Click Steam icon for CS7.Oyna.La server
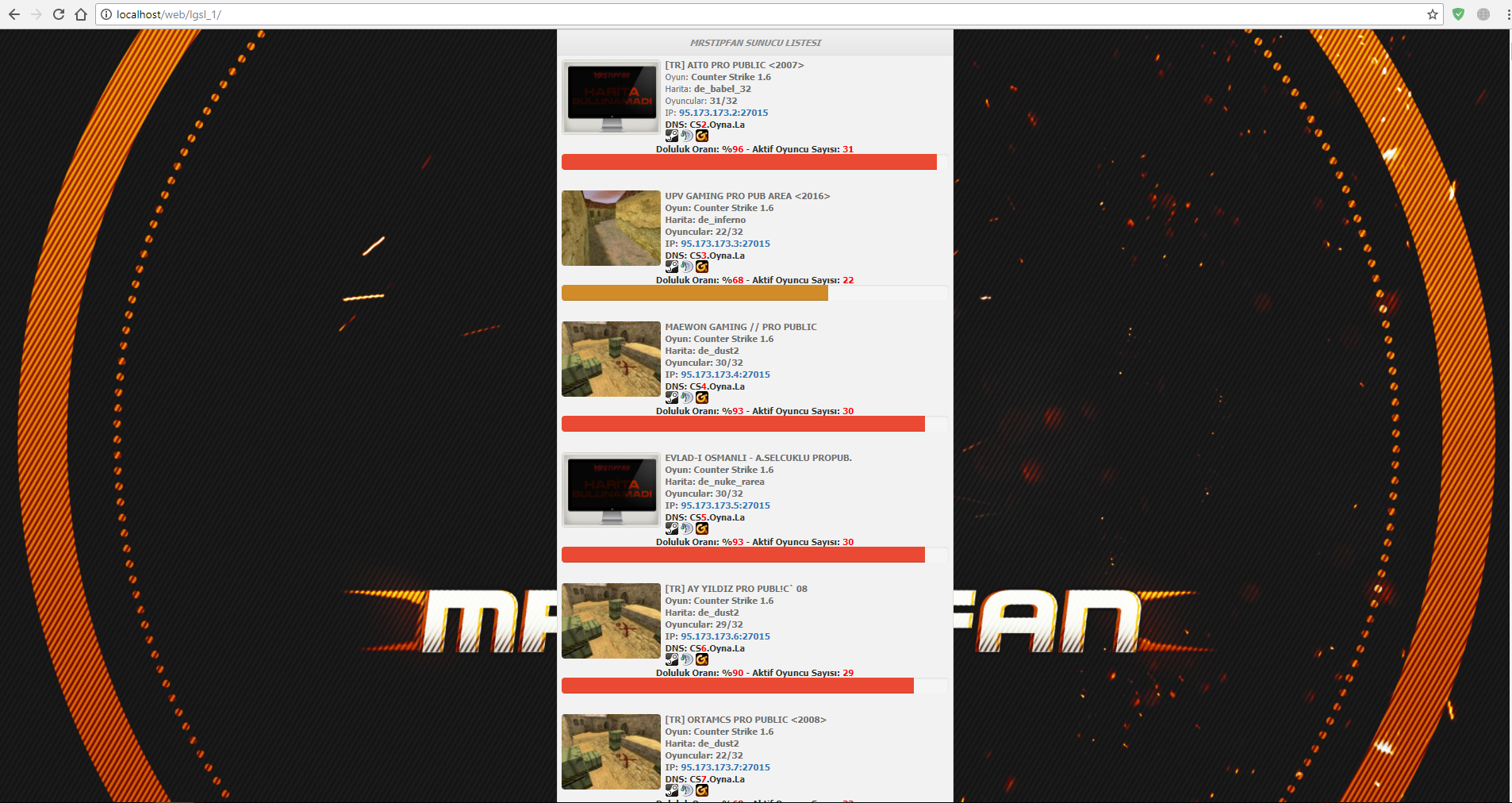1512x803 pixels. (672, 790)
